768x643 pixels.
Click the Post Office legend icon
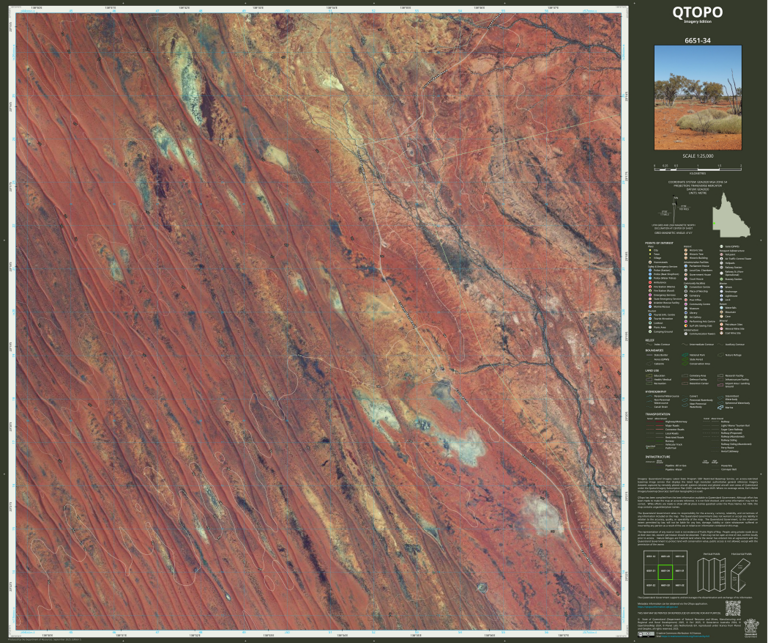[x=686, y=300]
